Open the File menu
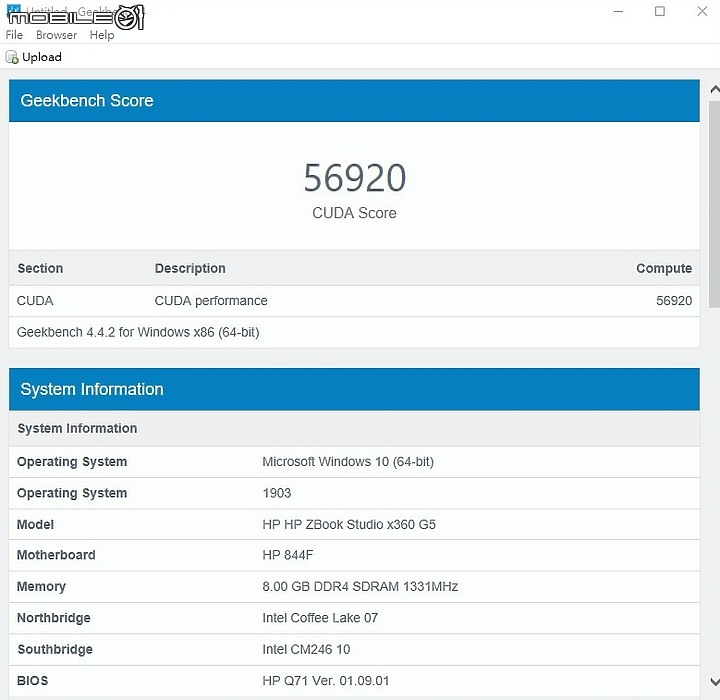The image size is (720, 700). click(x=14, y=35)
